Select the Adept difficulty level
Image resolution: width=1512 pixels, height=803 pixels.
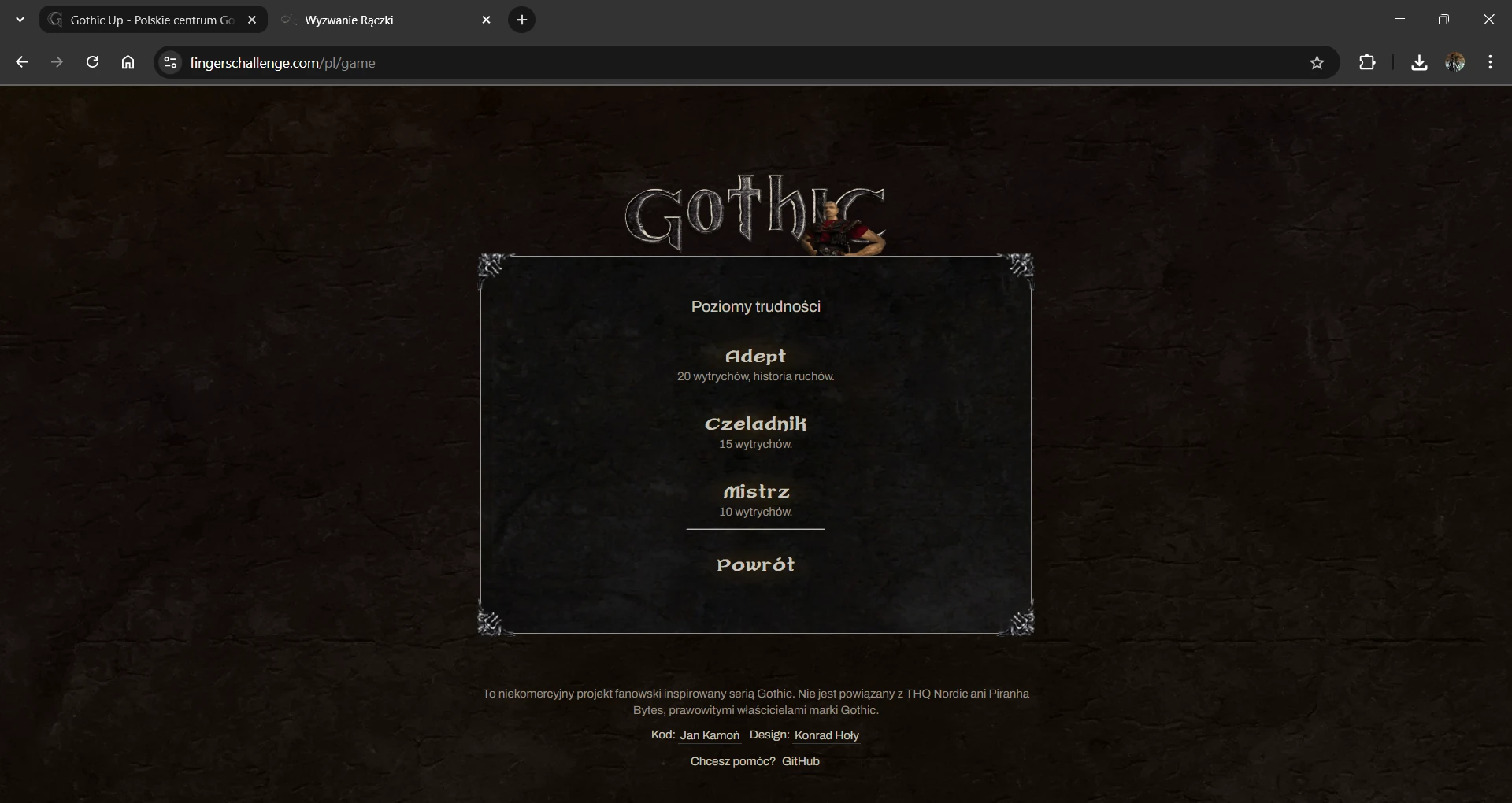pos(755,357)
